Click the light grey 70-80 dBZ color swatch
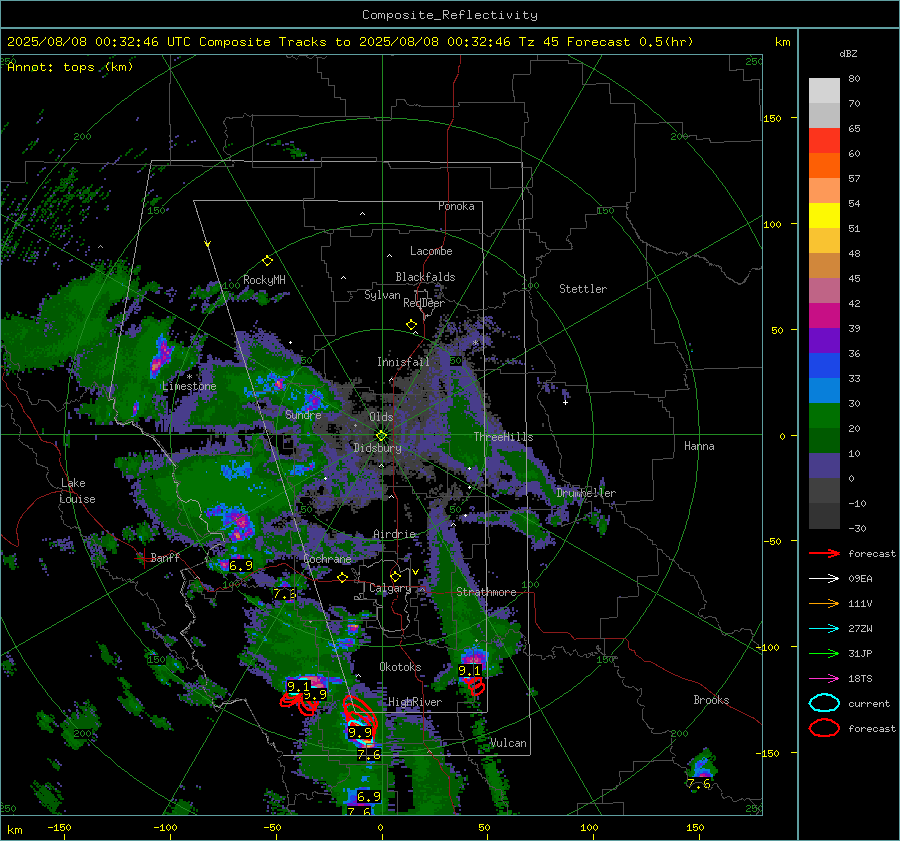The height and width of the screenshot is (841, 900). click(x=824, y=91)
